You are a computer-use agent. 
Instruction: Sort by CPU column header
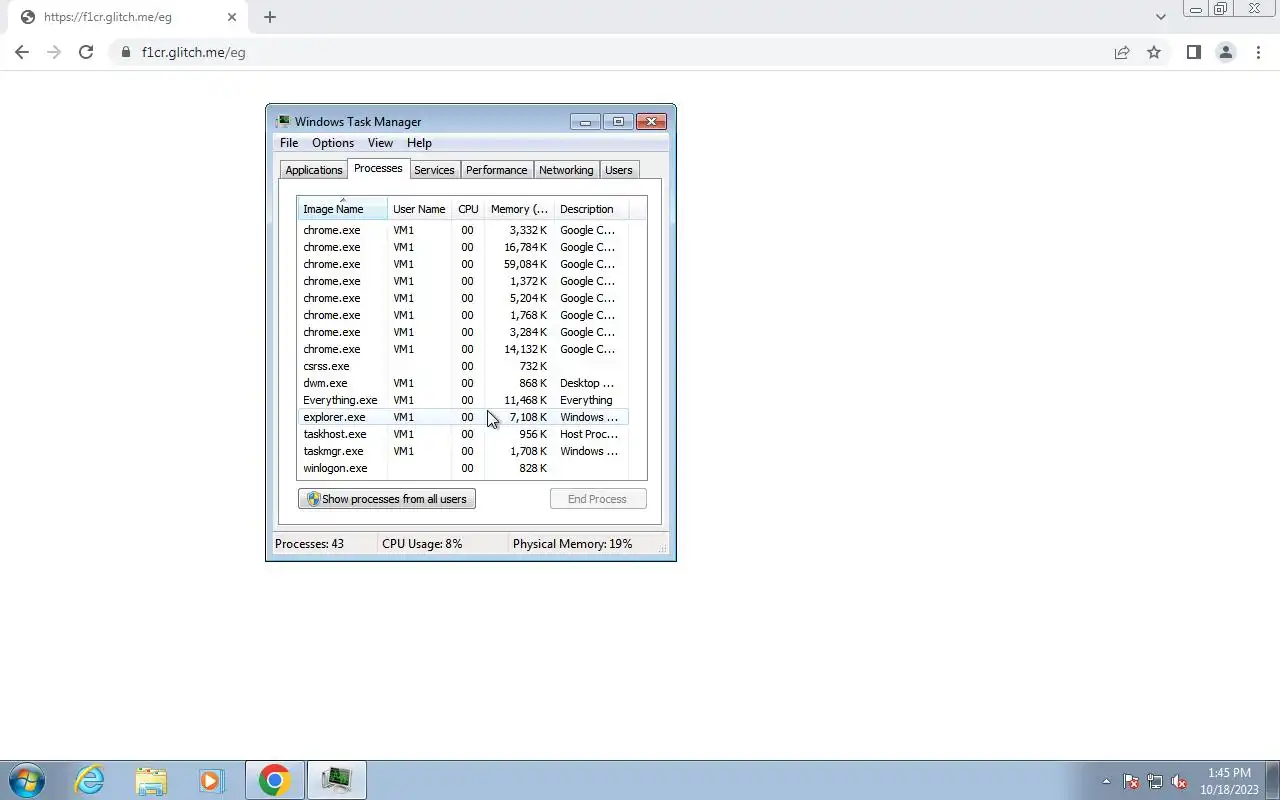point(468,209)
